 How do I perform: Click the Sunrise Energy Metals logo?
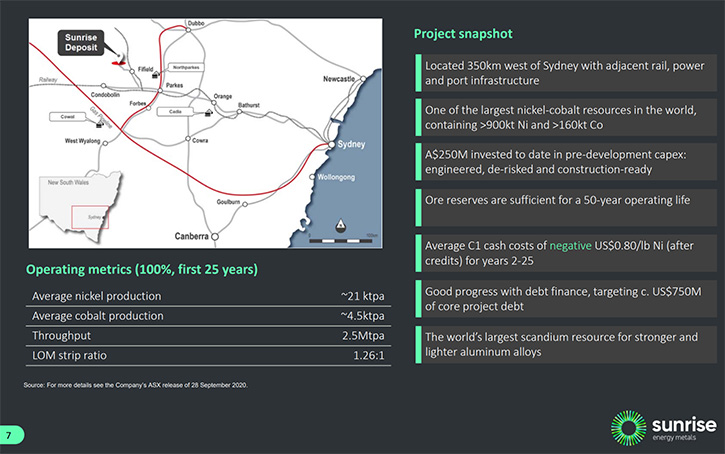(664, 428)
